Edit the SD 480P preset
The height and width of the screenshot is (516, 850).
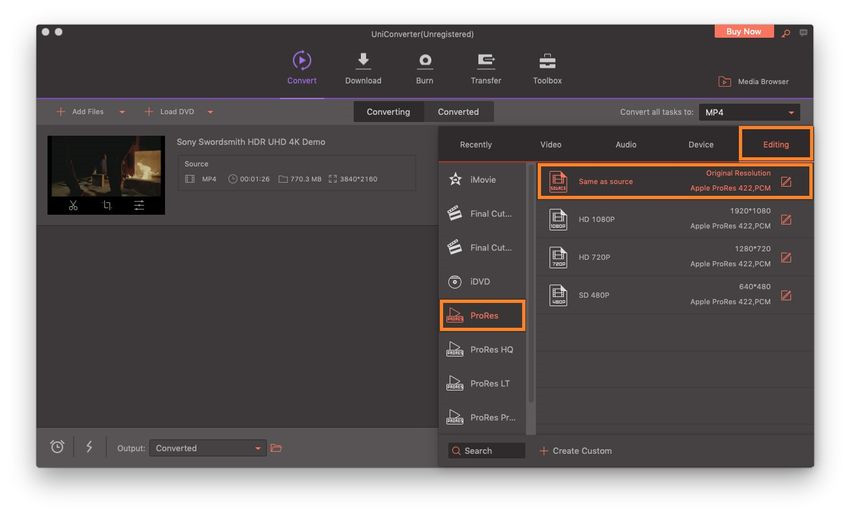click(786, 295)
